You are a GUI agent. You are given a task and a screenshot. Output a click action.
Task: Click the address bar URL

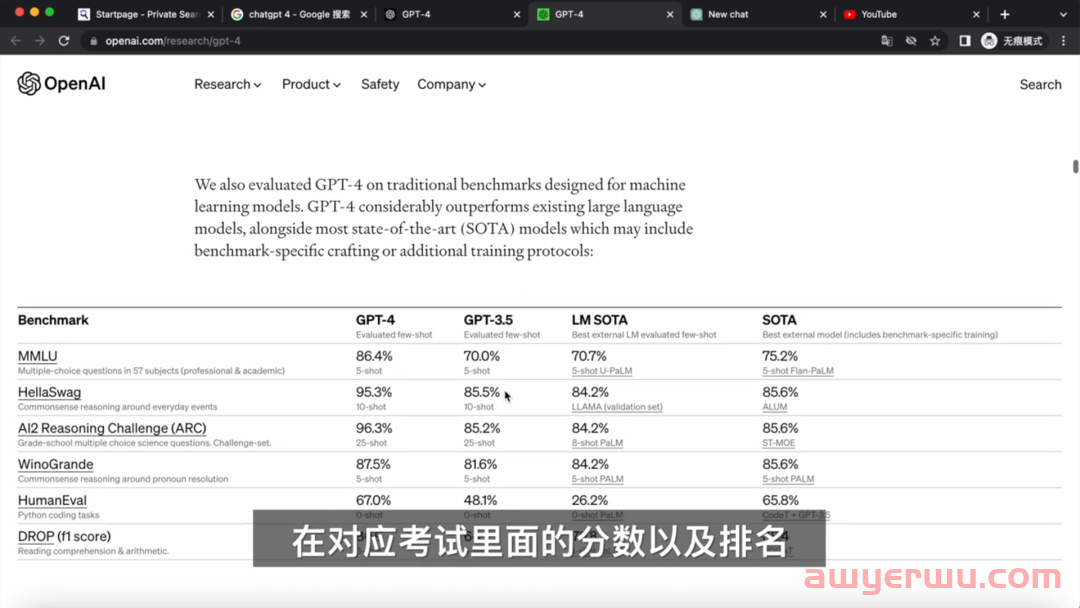click(x=173, y=41)
